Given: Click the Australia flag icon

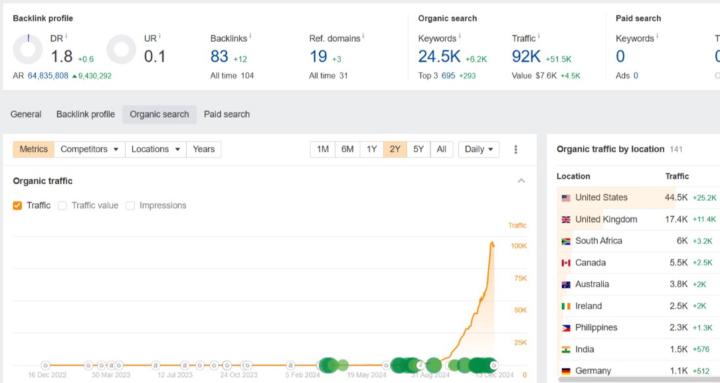Looking at the screenshot, I should coord(566,284).
